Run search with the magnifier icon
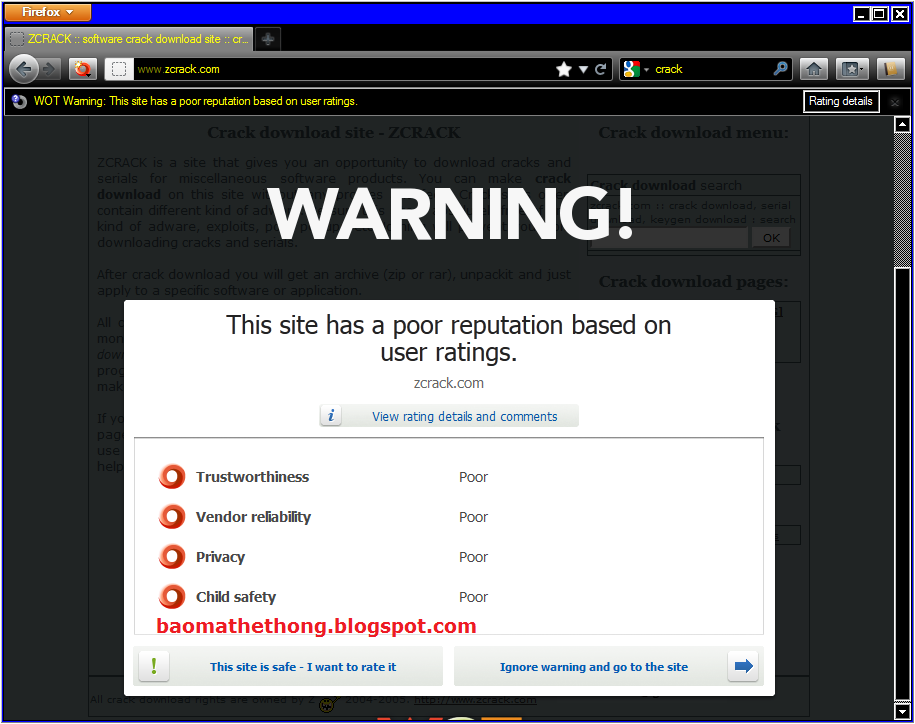 click(780, 69)
